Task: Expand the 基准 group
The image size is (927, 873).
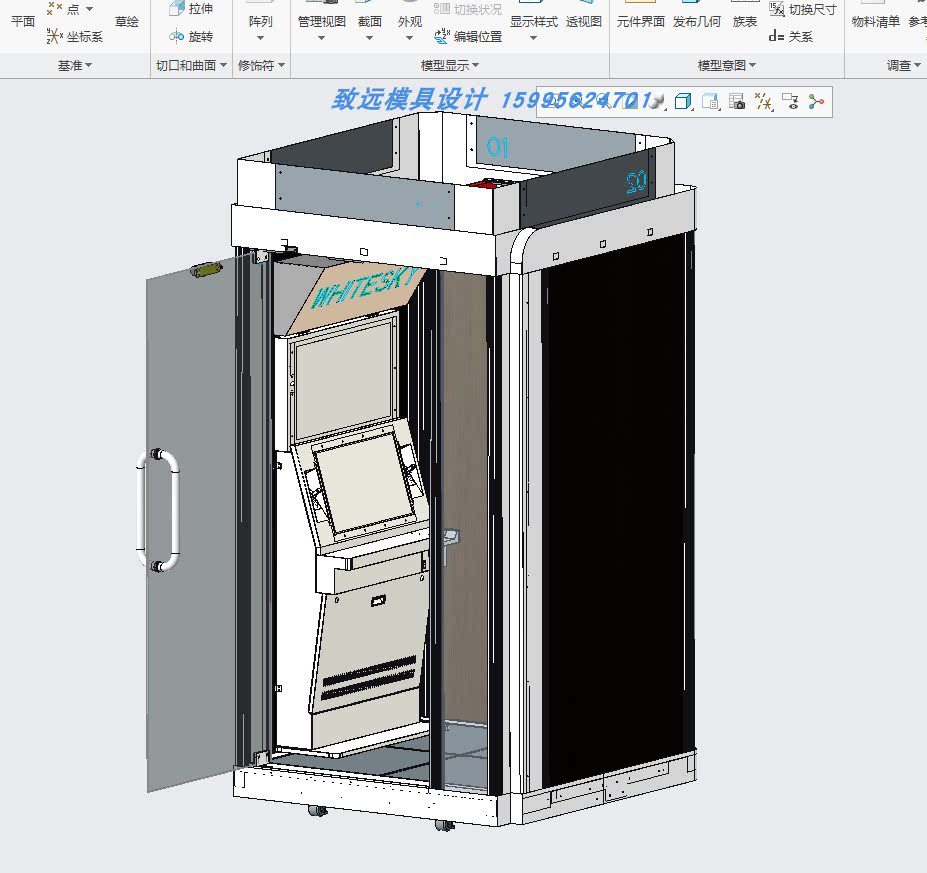Action: pyautogui.click(x=74, y=66)
